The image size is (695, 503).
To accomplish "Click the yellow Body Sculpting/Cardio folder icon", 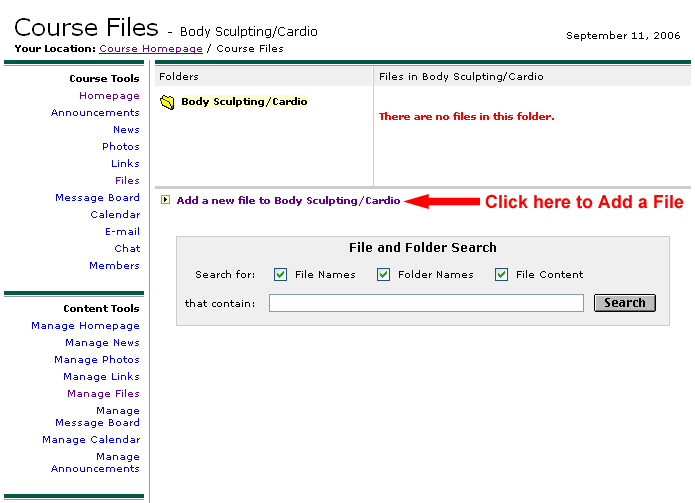I will (167, 102).
